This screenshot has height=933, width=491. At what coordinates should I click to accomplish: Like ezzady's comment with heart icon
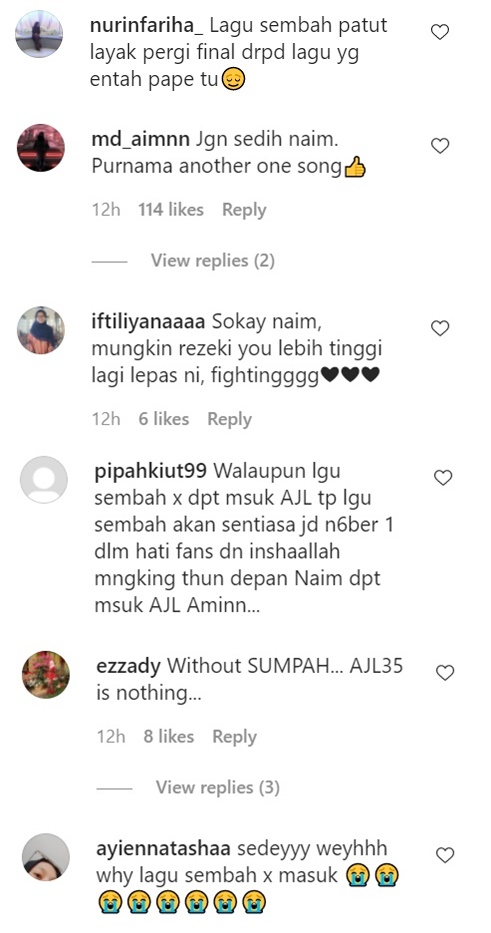click(x=445, y=672)
